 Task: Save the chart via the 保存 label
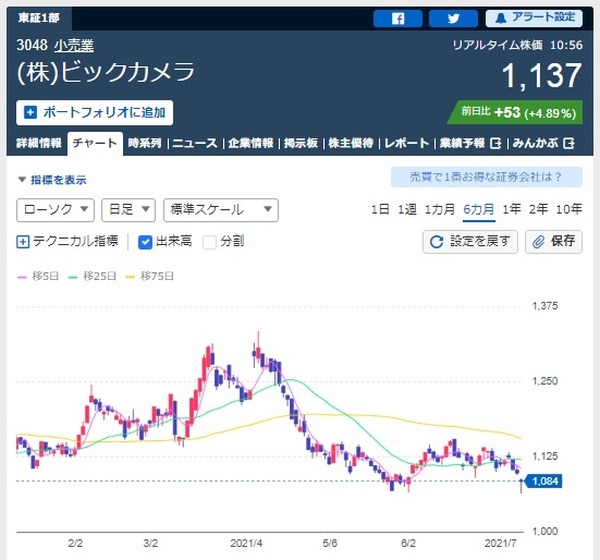[x=563, y=241]
